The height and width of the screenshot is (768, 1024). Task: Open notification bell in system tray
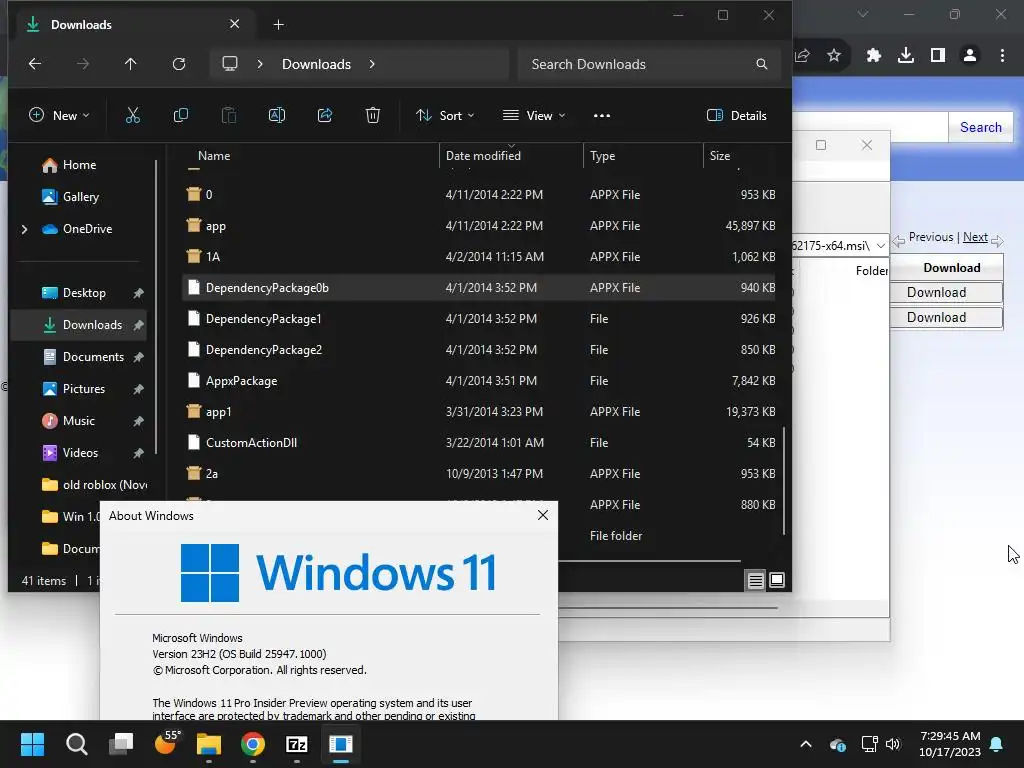tap(997, 744)
